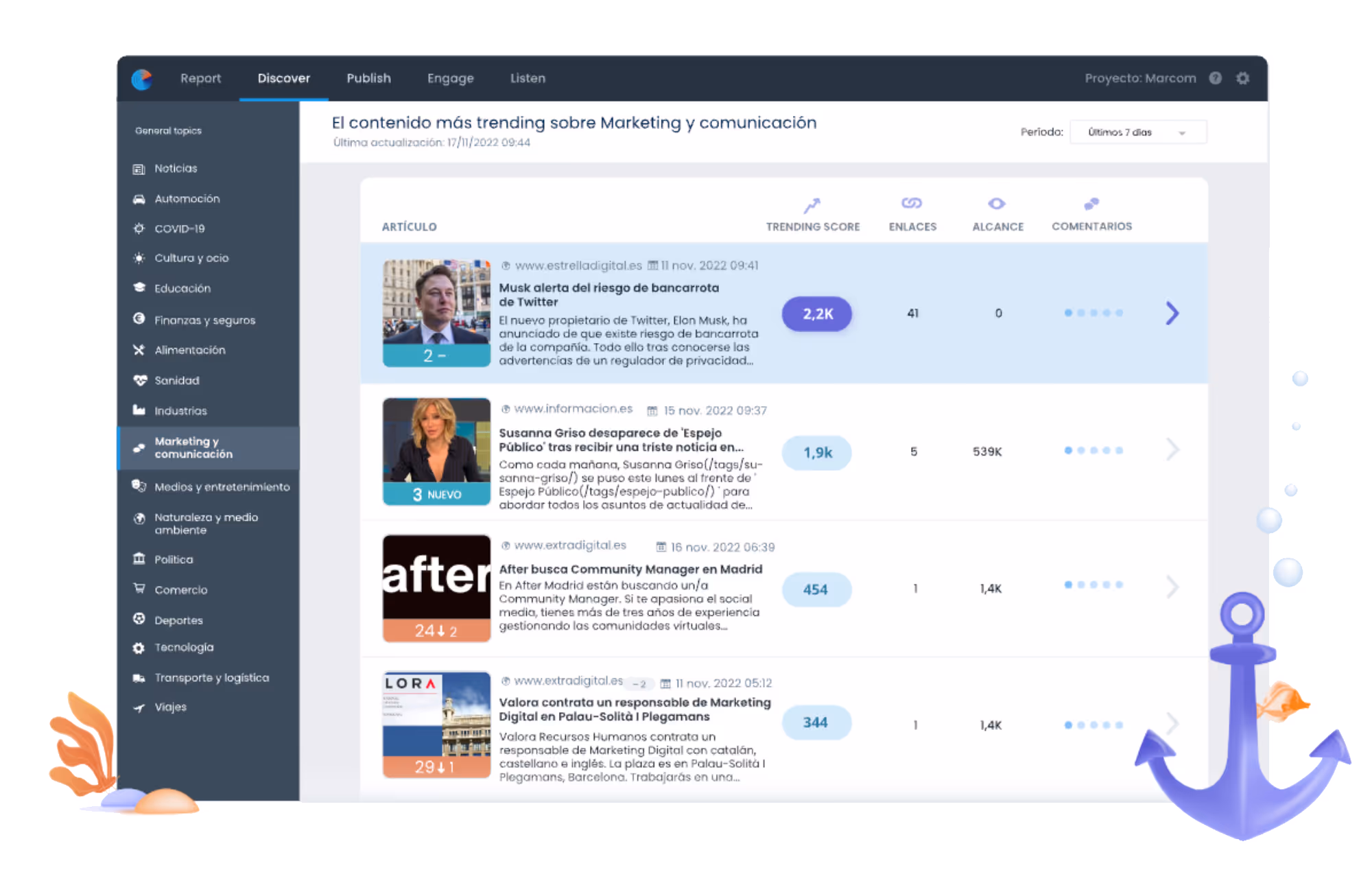Click the Comentarios bubbles icon

pos(1091,204)
